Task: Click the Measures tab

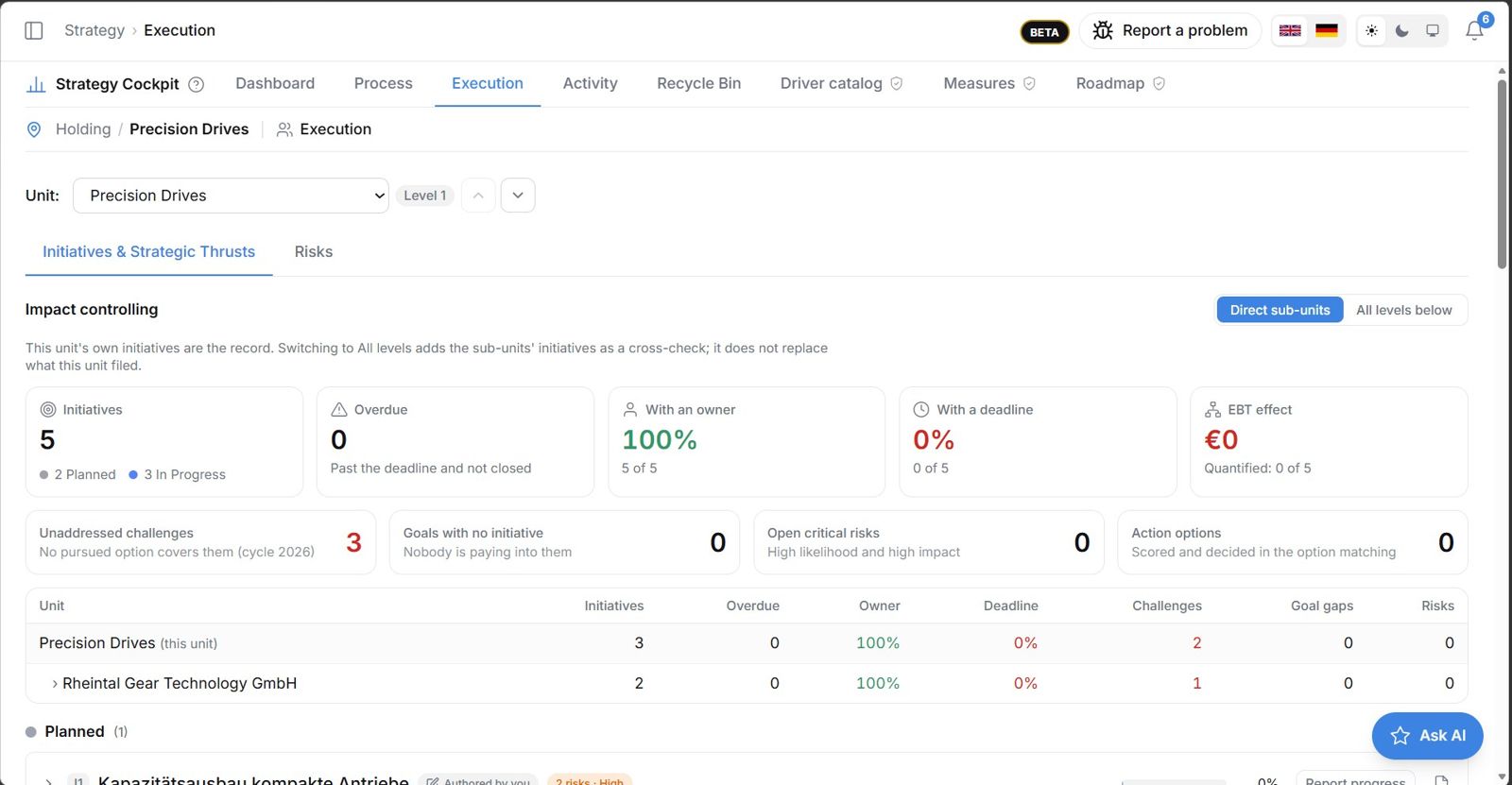Action: pos(989,83)
